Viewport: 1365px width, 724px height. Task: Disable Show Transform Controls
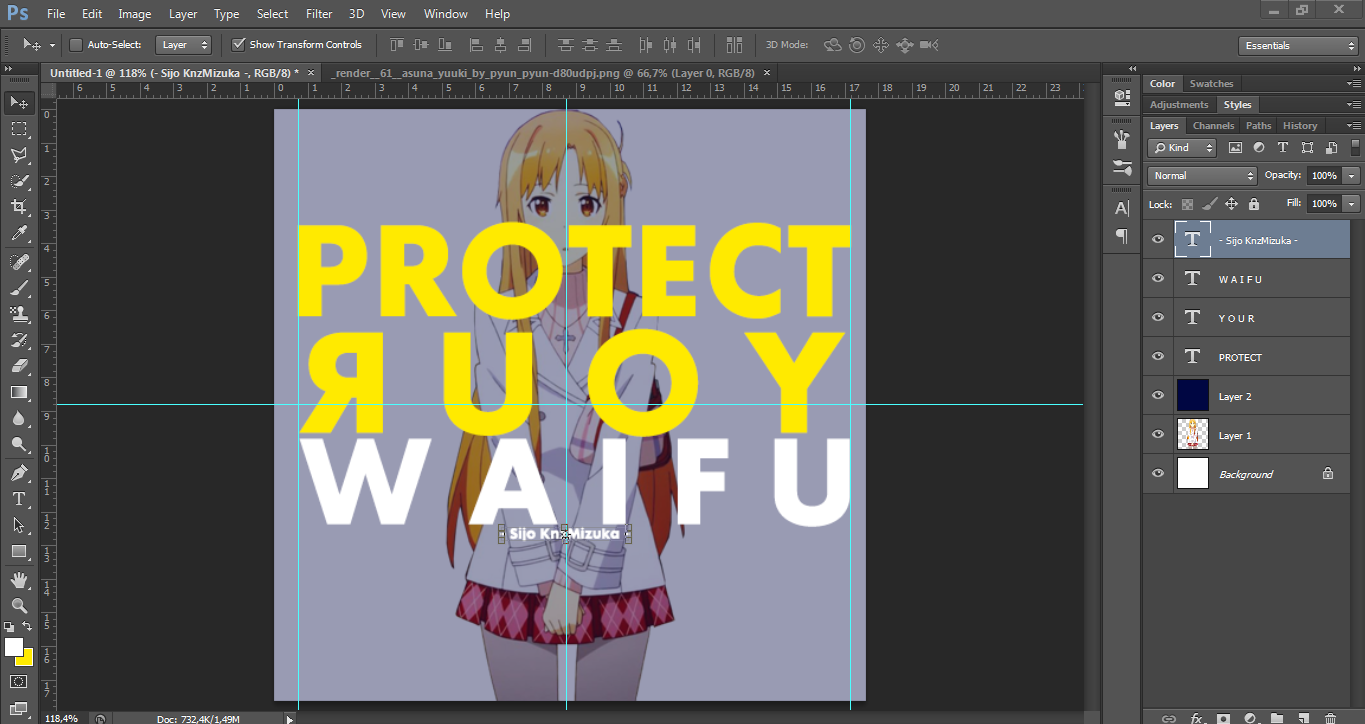238,44
